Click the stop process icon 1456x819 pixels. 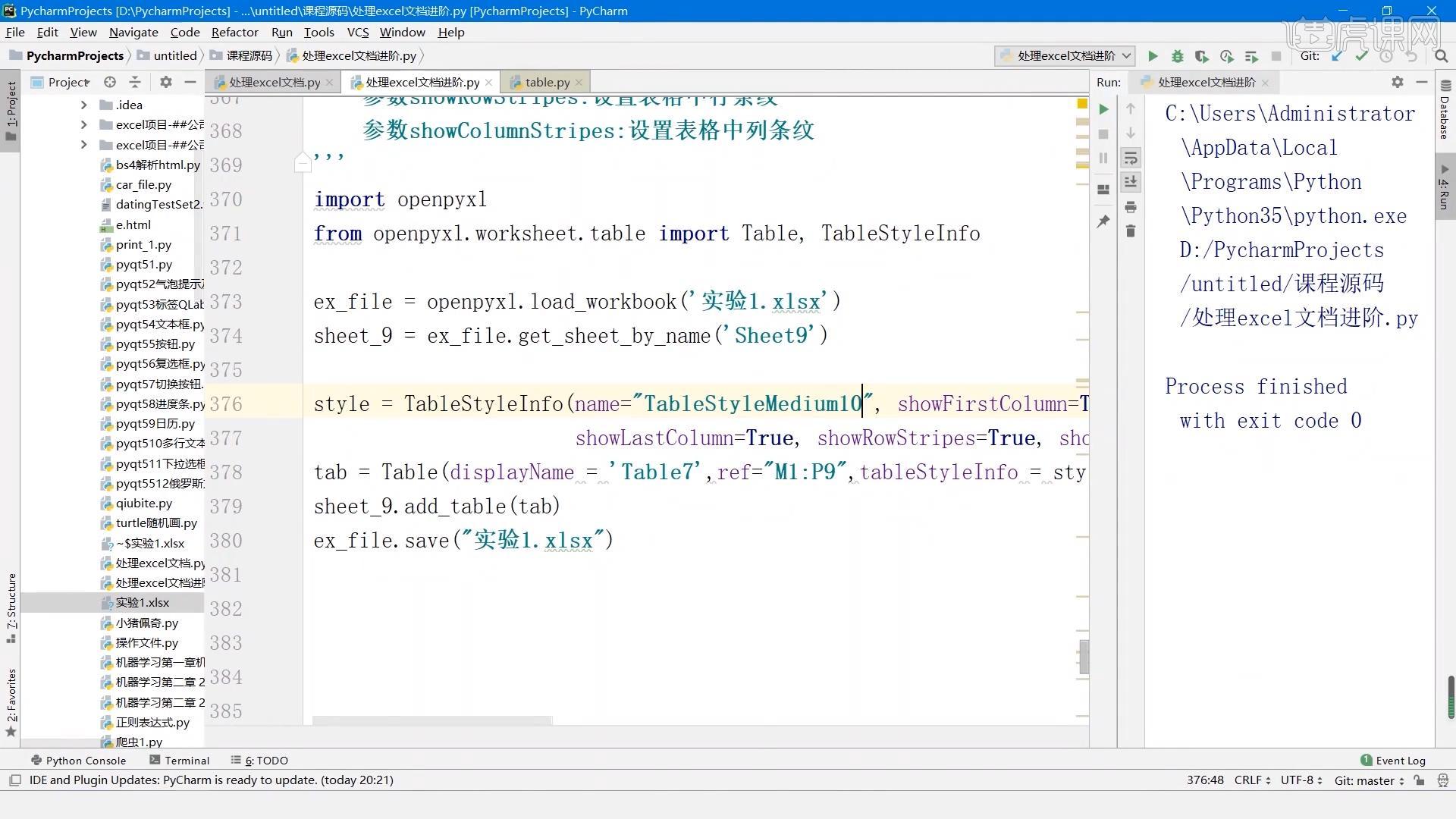pyautogui.click(x=1276, y=56)
